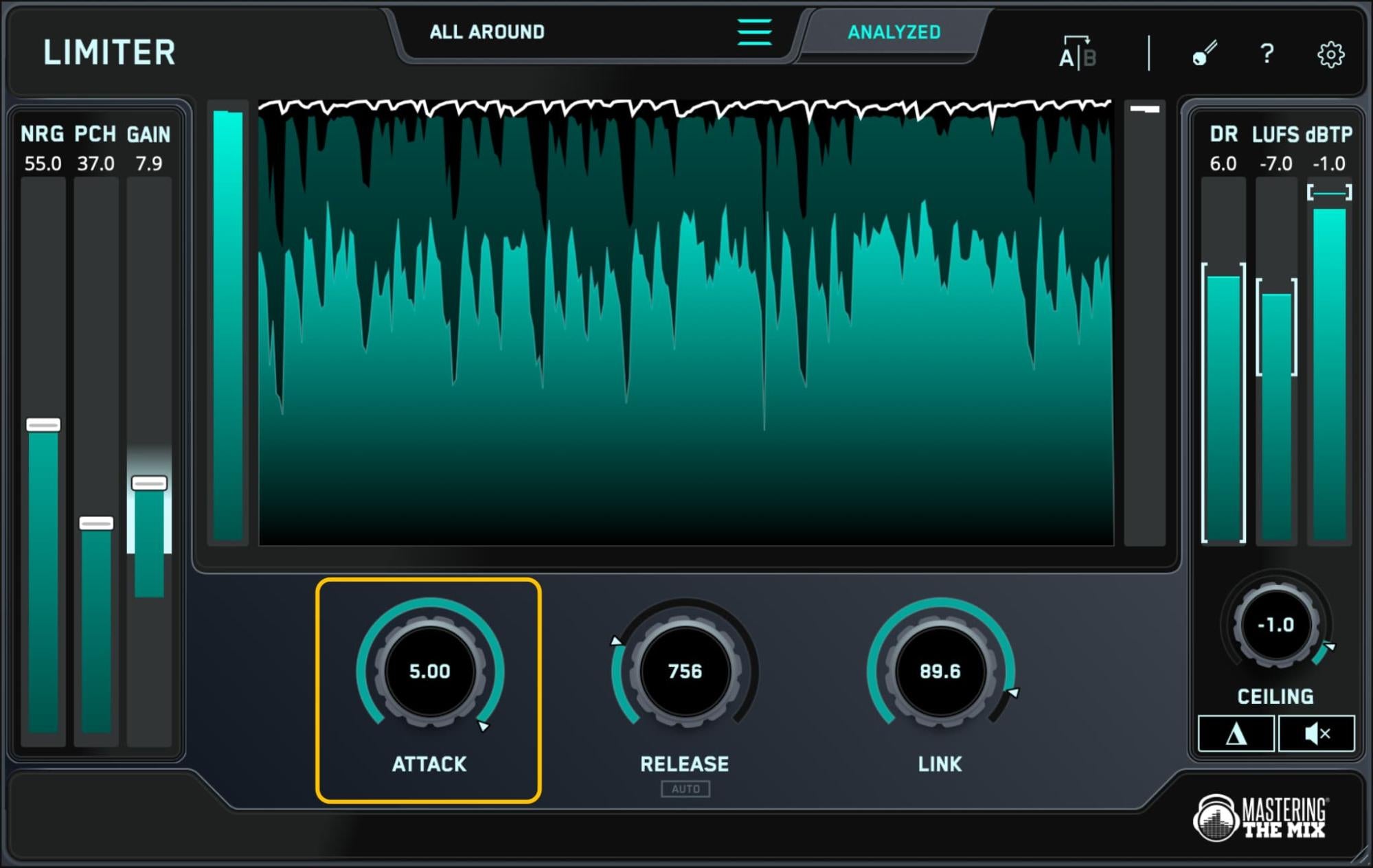Screen dimensions: 1373x868
Task: Click the DR value 6.0
Action: click(x=1223, y=163)
